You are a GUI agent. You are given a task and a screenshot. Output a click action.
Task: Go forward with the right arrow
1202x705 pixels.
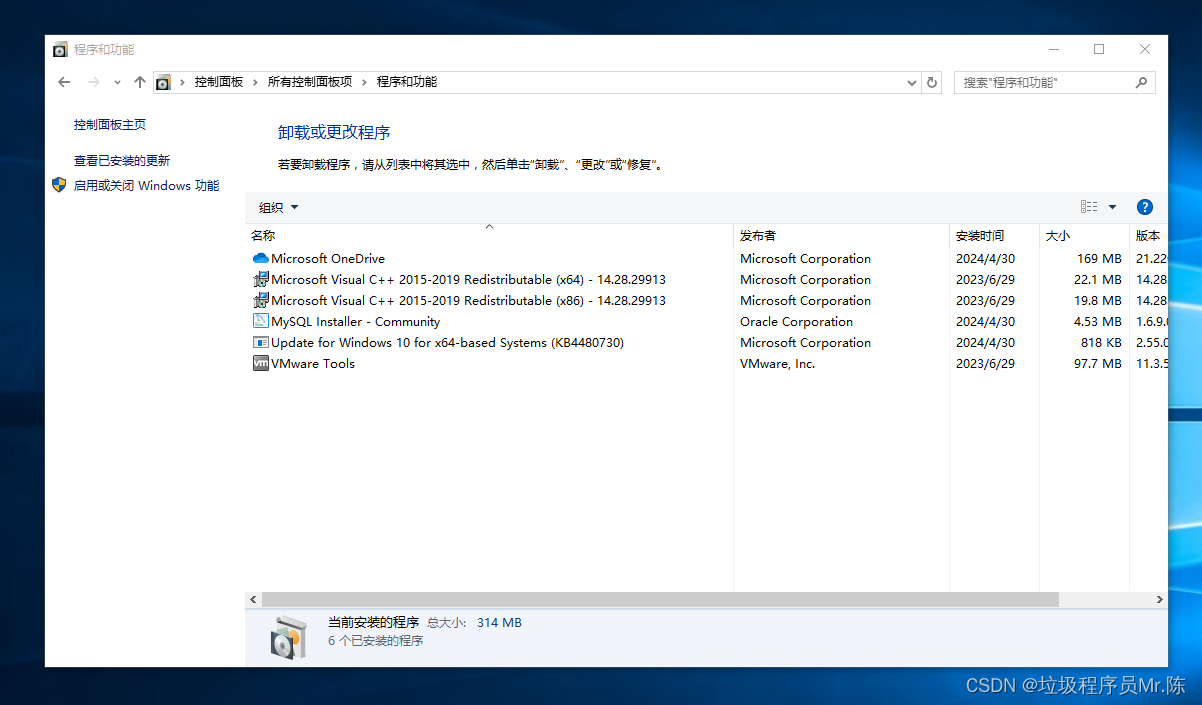click(x=94, y=82)
